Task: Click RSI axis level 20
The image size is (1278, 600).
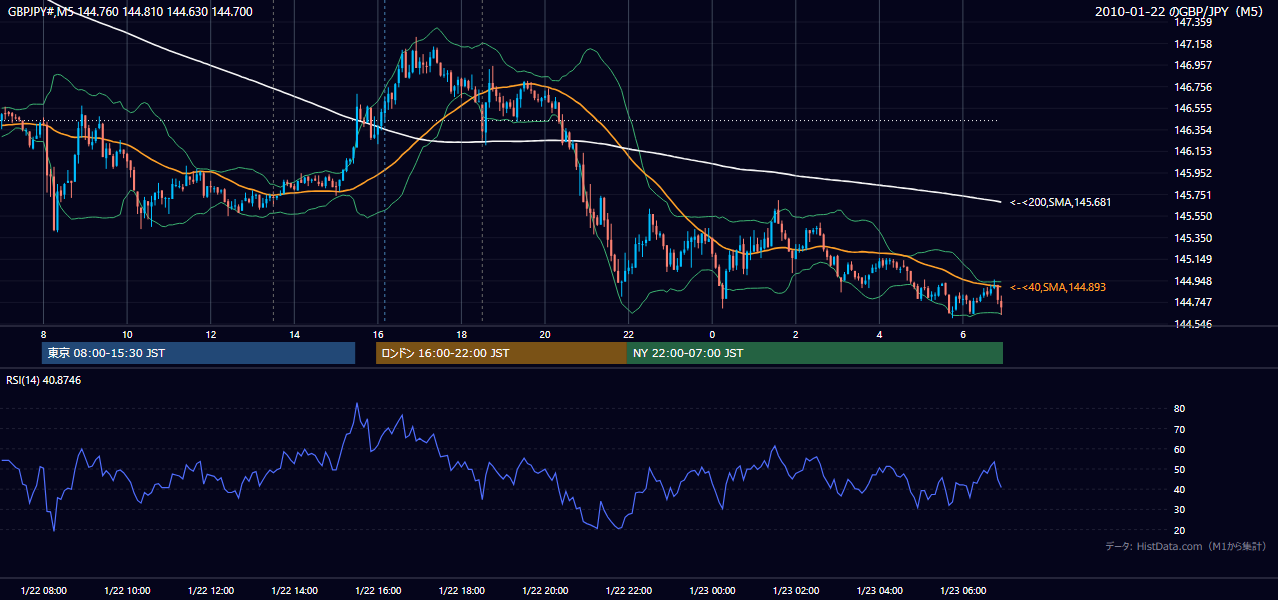Action: click(1179, 530)
